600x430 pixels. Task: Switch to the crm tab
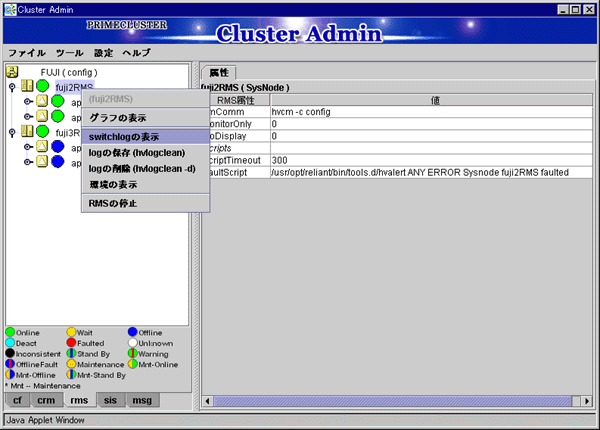[x=46, y=400]
